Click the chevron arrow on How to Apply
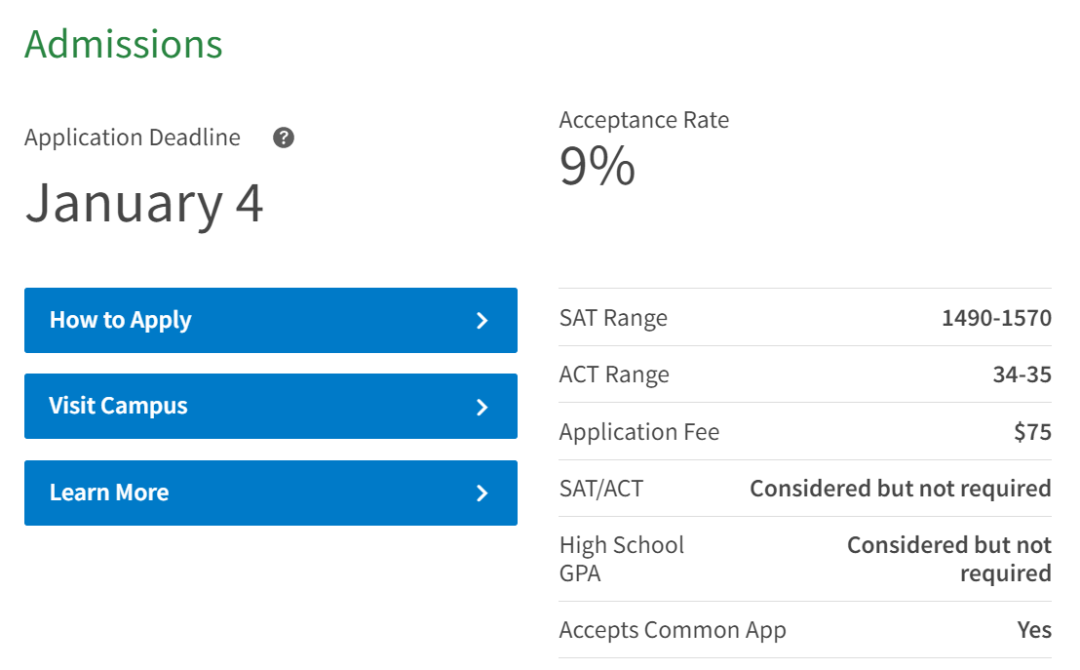1080x670 pixels. click(x=482, y=320)
